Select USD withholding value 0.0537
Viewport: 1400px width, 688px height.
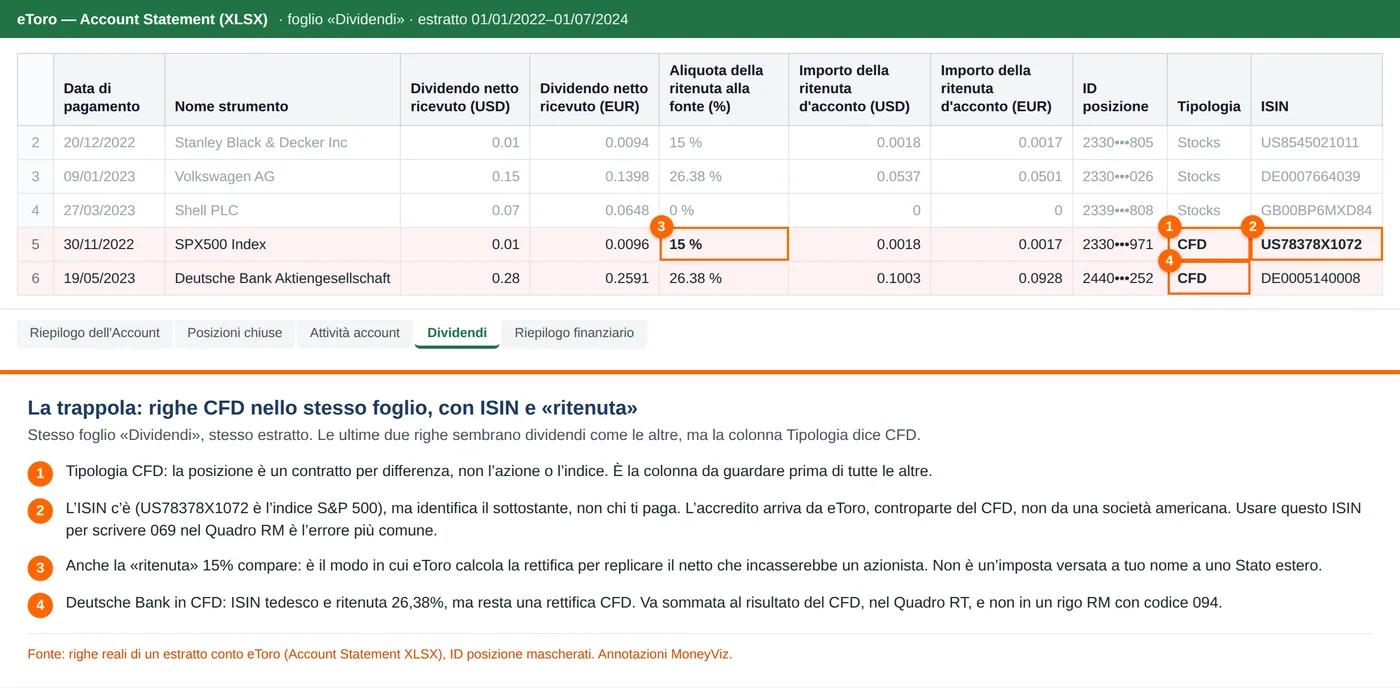(x=860, y=177)
